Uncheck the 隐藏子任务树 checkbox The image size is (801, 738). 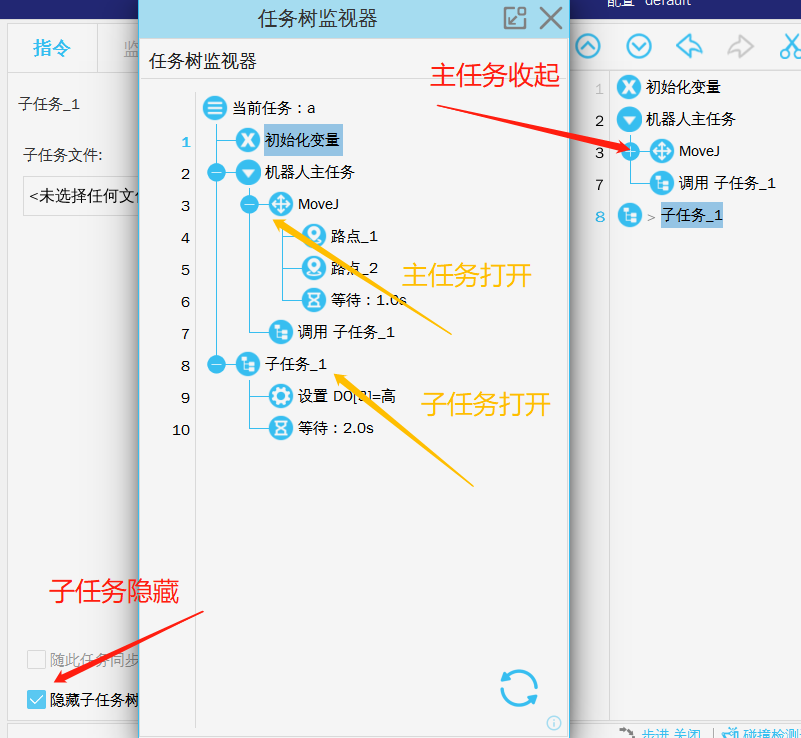tap(37, 700)
